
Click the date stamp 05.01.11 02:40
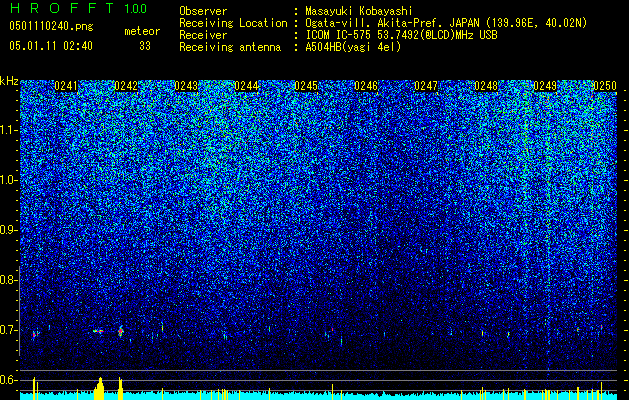[x=51, y=46]
